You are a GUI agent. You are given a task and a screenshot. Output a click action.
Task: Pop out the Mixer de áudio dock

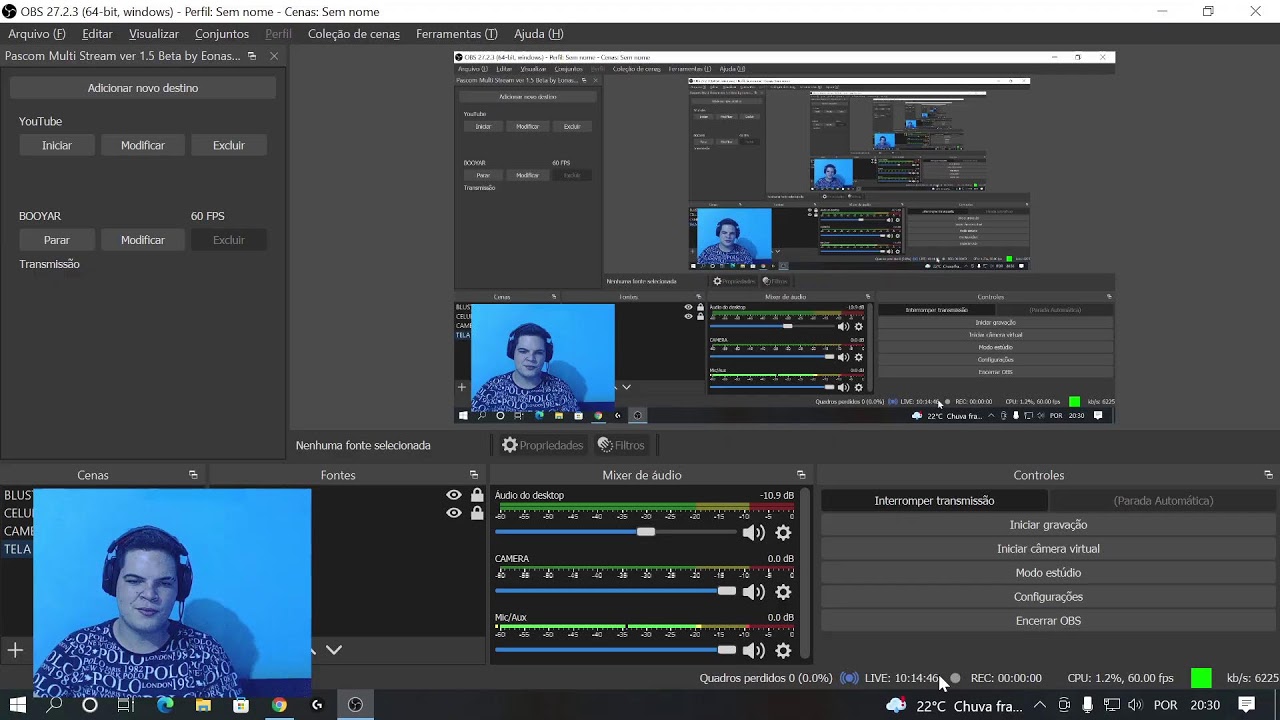click(x=801, y=475)
